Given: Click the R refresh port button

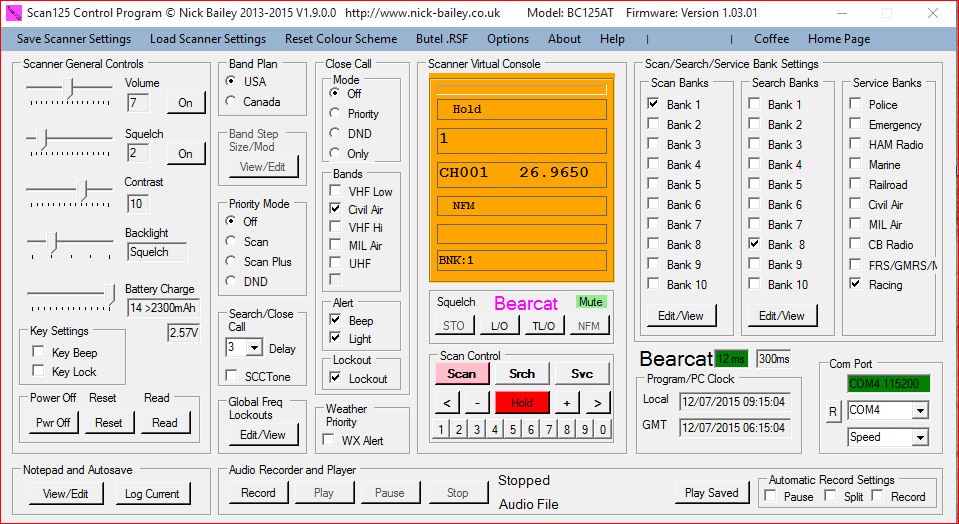Looking at the screenshot, I should pos(833,411).
